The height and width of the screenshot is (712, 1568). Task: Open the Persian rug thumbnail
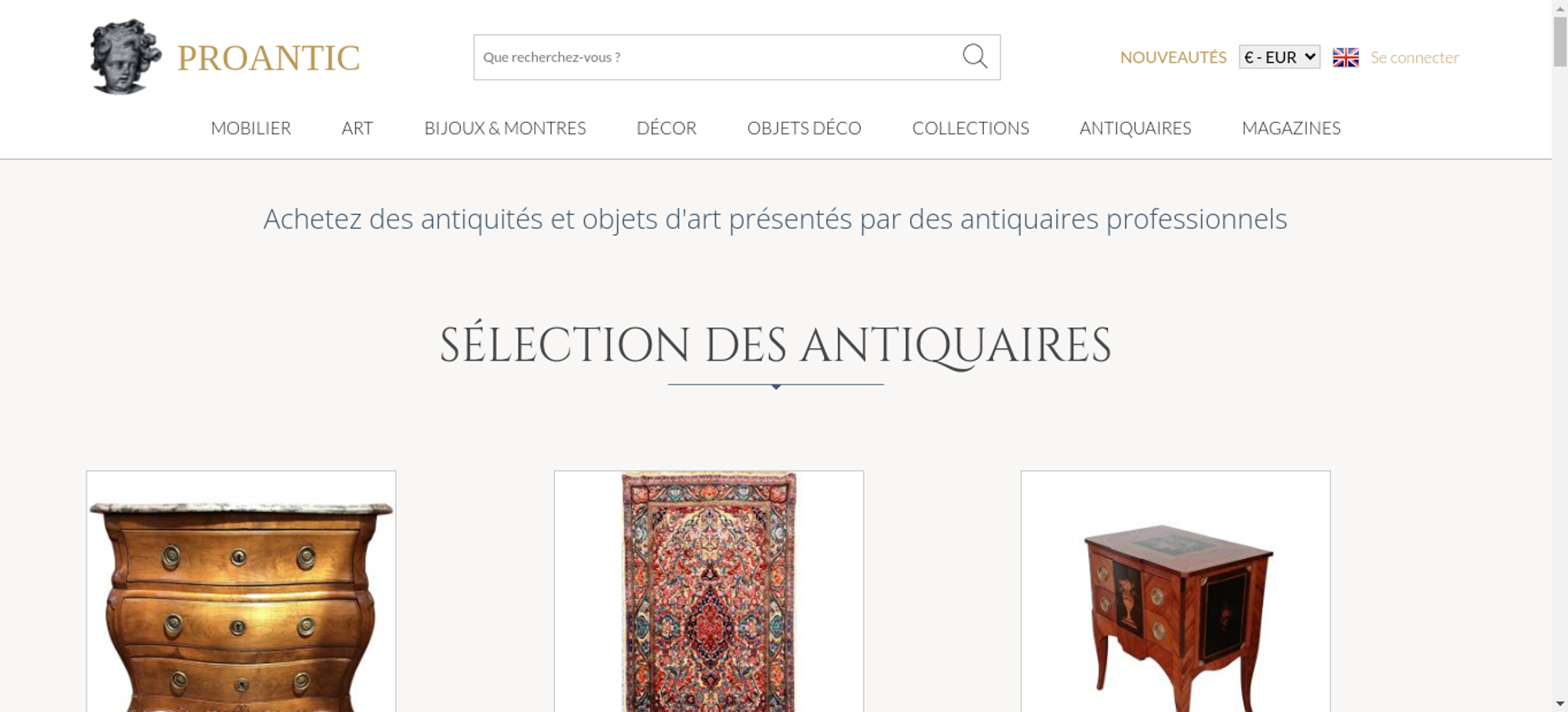pos(709,596)
